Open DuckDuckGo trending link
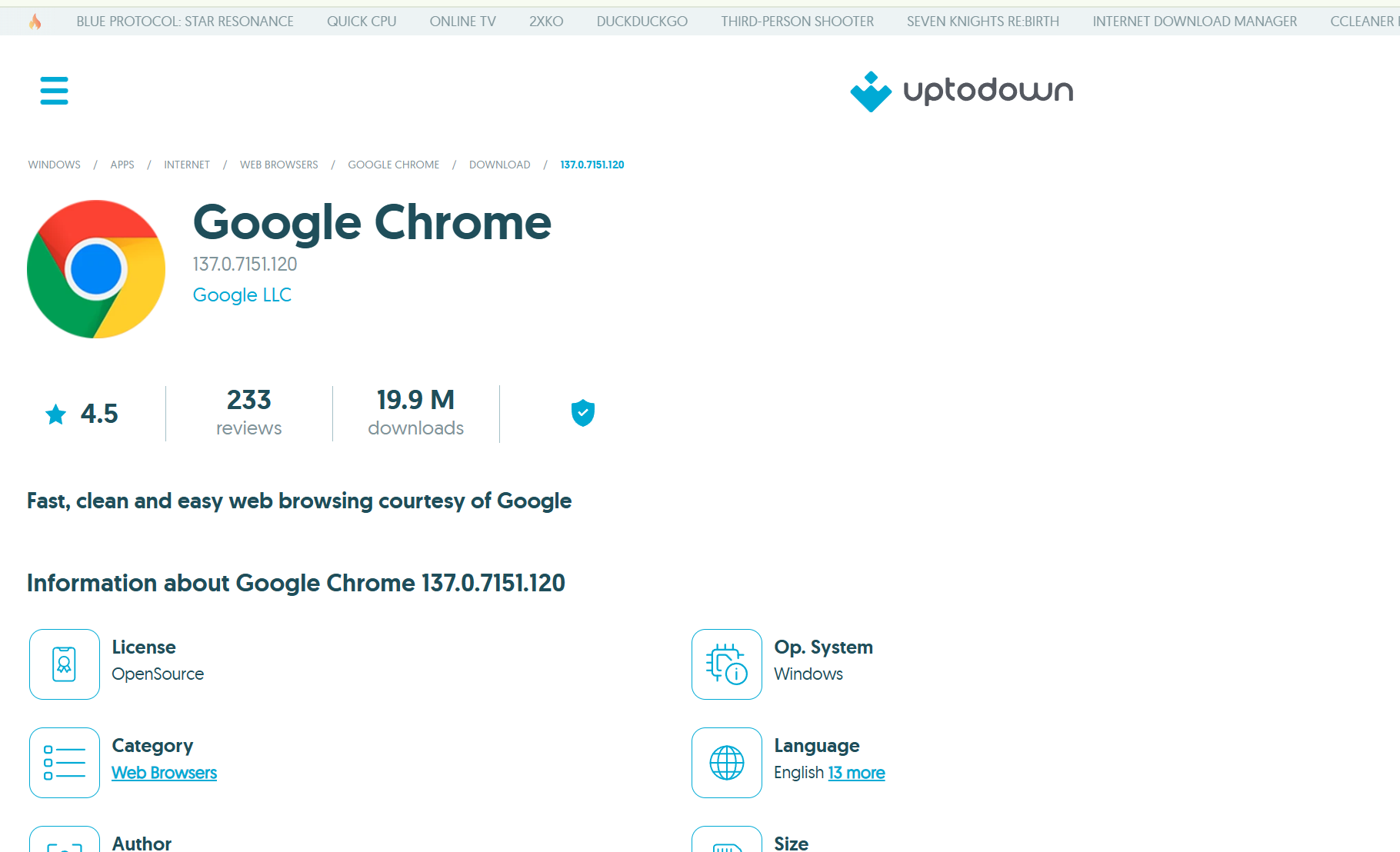Viewport: 1400px width, 852px height. [x=642, y=22]
